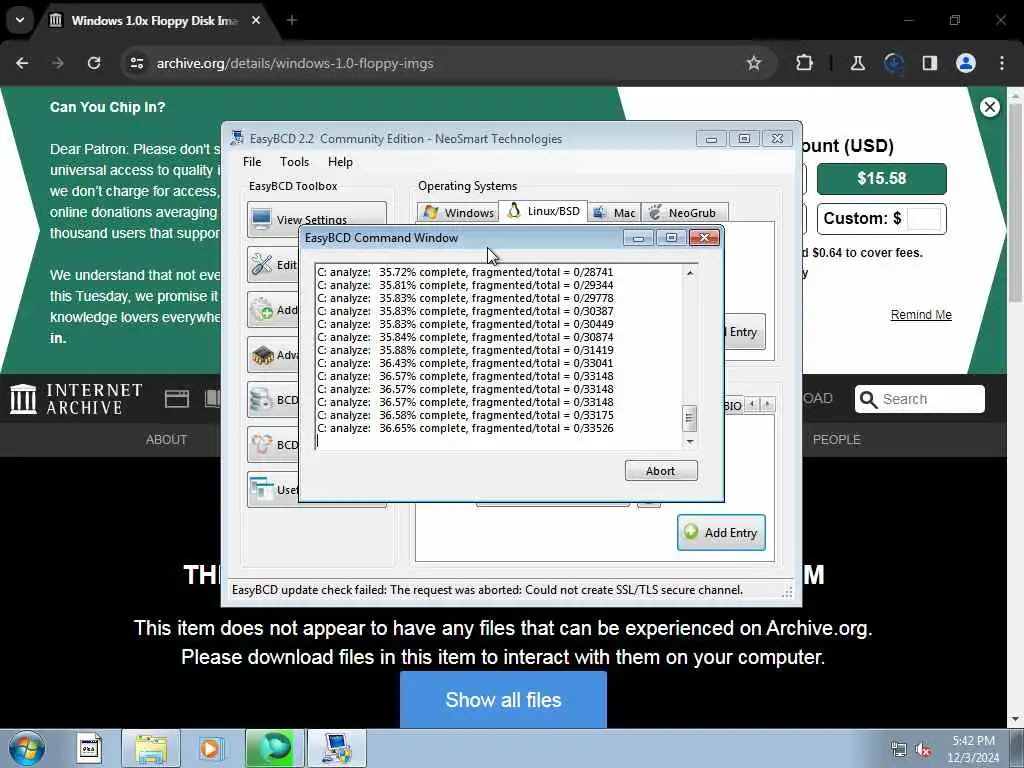The height and width of the screenshot is (768, 1024).
Task: Click the Linux penguin tab icon
Action: (514, 210)
